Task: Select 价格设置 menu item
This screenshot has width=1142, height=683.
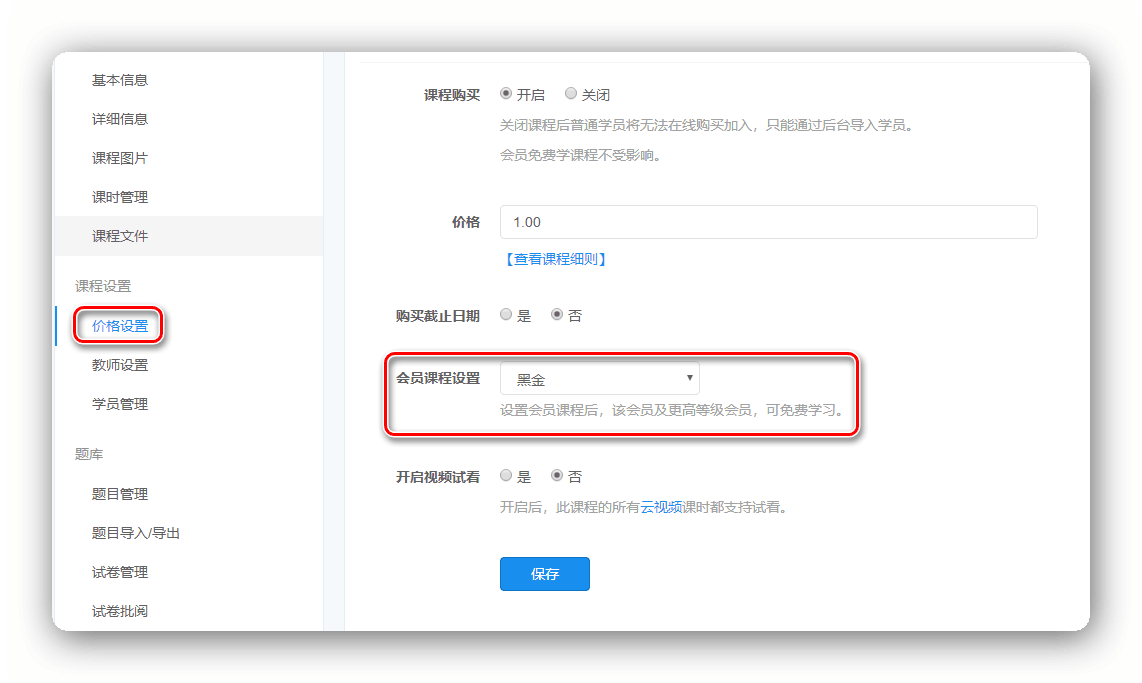Action: (x=120, y=326)
